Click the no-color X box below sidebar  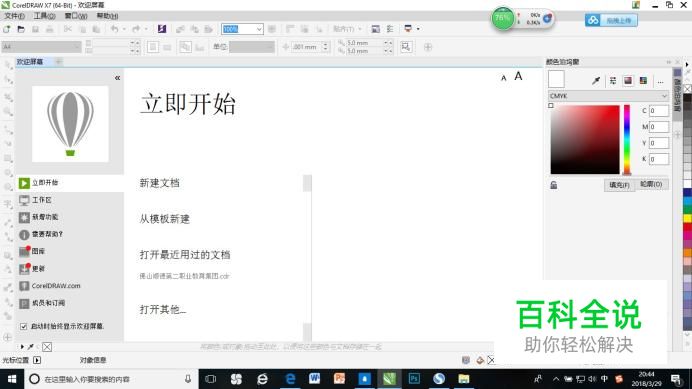(47, 347)
